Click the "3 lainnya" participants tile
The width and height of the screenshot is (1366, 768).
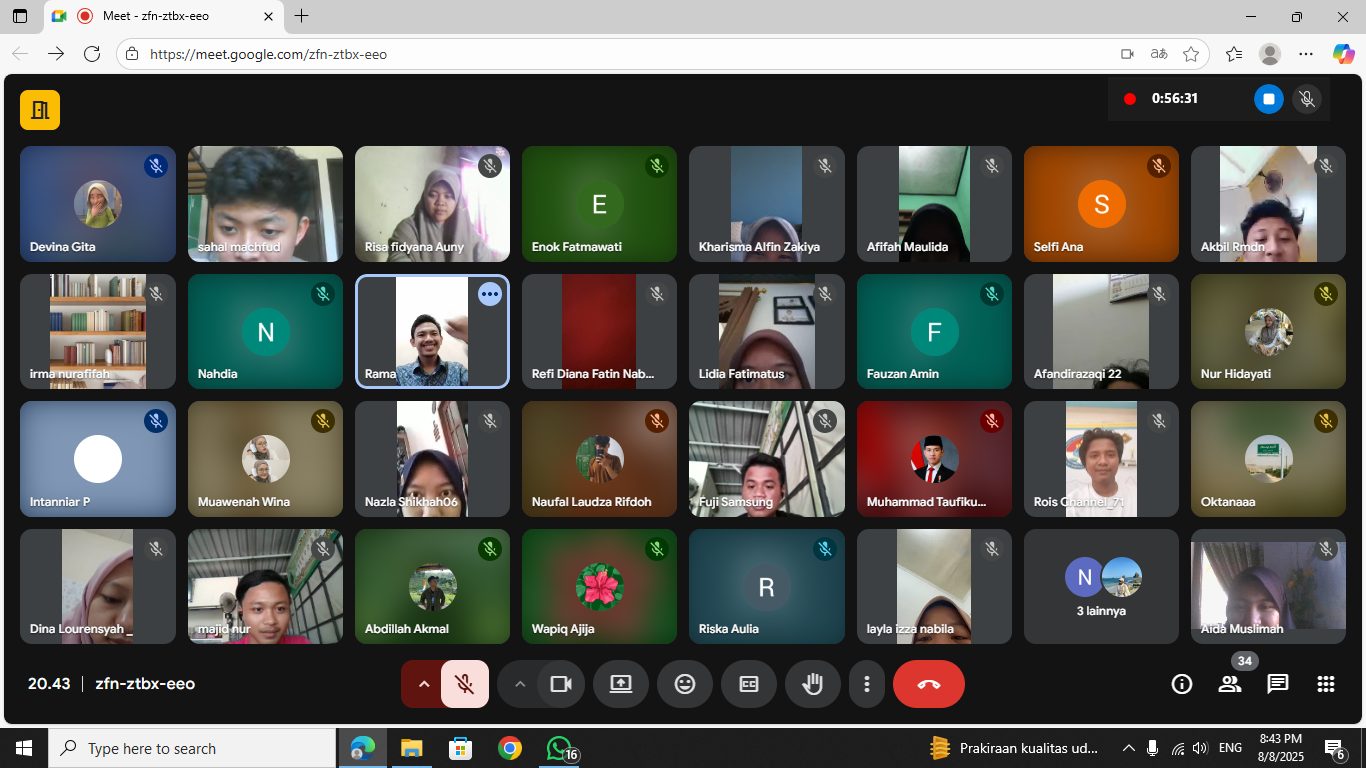(x=1101, y=587)
